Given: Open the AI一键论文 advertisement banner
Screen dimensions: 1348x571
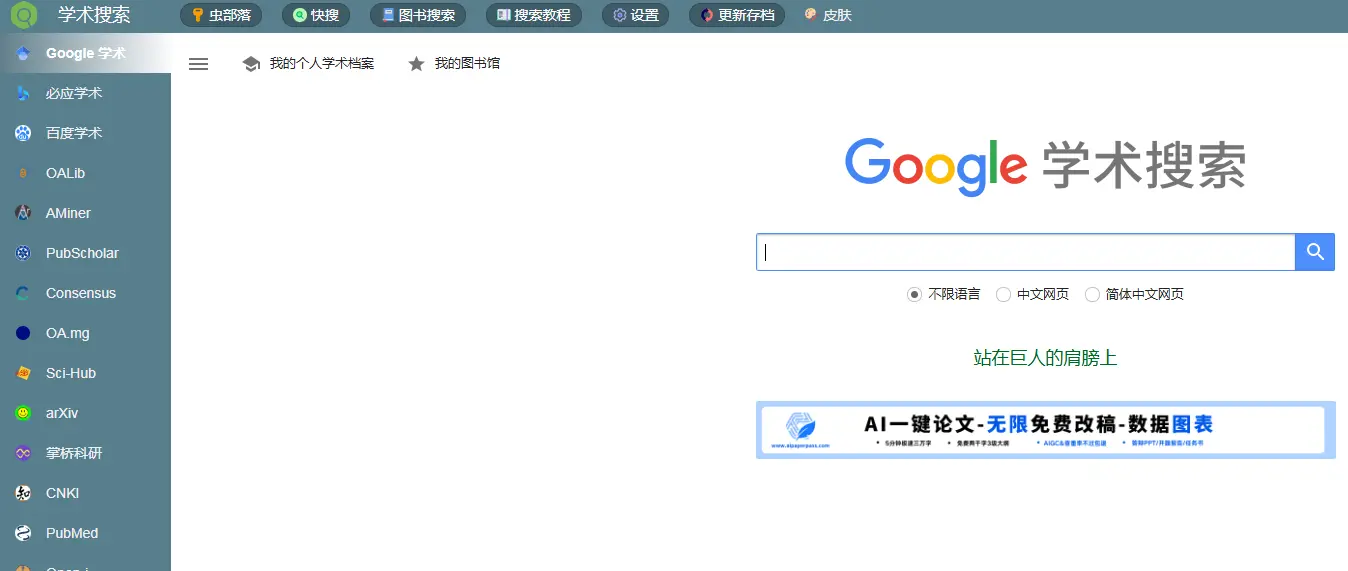Looking at the screenshot, I should [1045, 431].
